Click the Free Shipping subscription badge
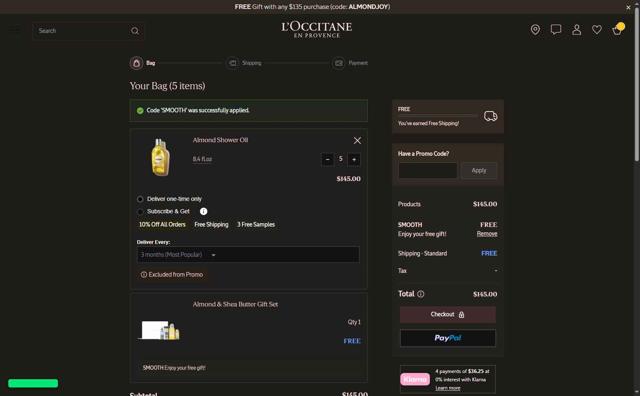 pyautogui.click(x=211, y=225)
